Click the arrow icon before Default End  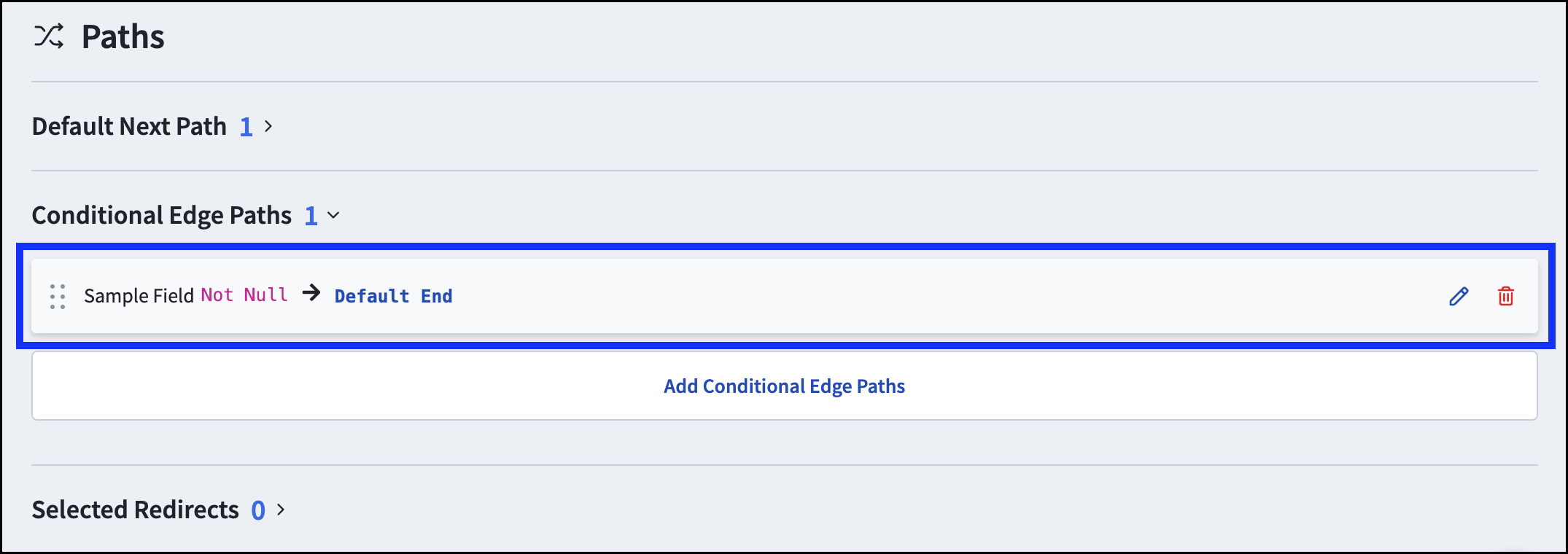point(311,293)
